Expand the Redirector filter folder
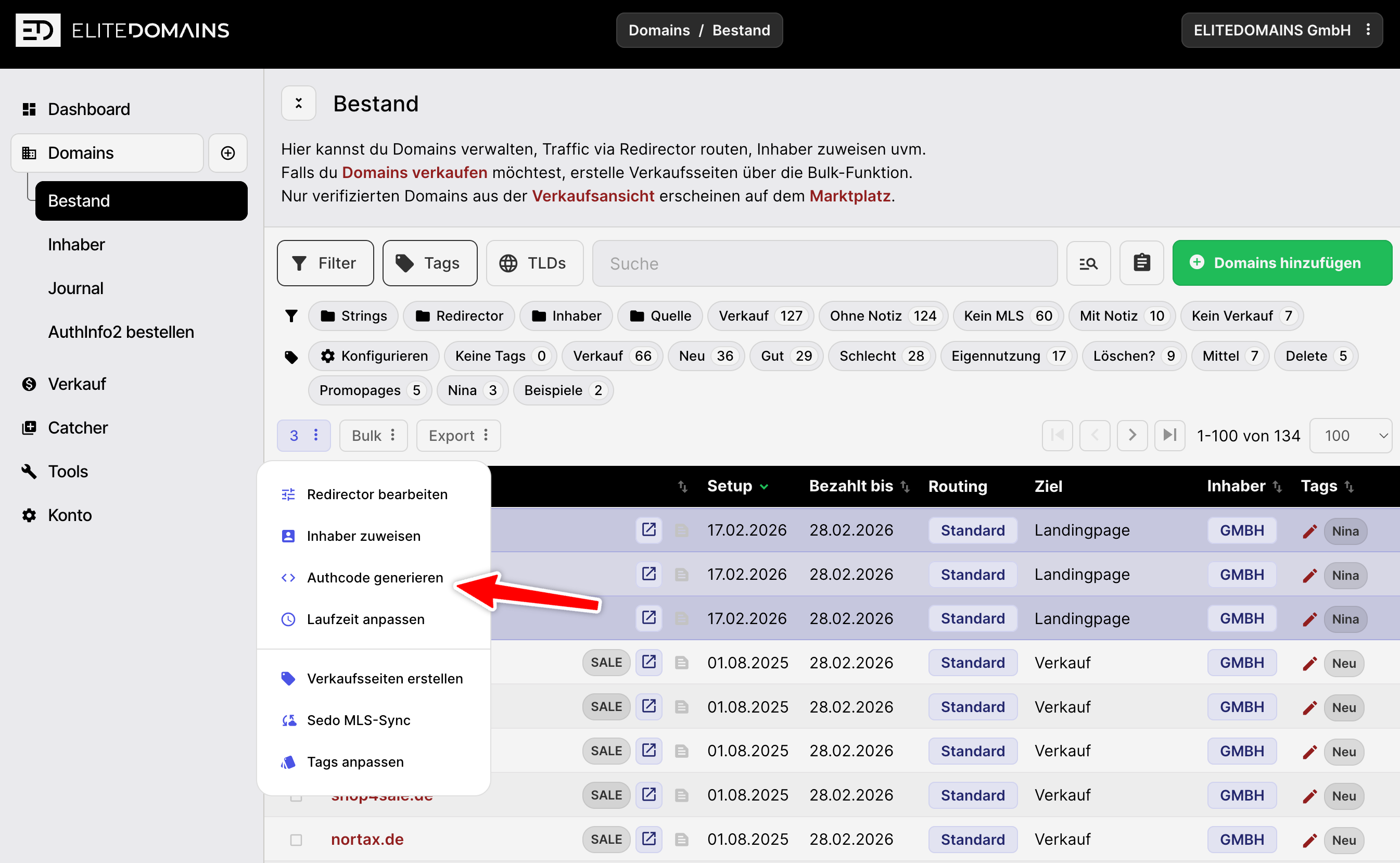This screenshot has width=1400, height=863. [459, 316]
